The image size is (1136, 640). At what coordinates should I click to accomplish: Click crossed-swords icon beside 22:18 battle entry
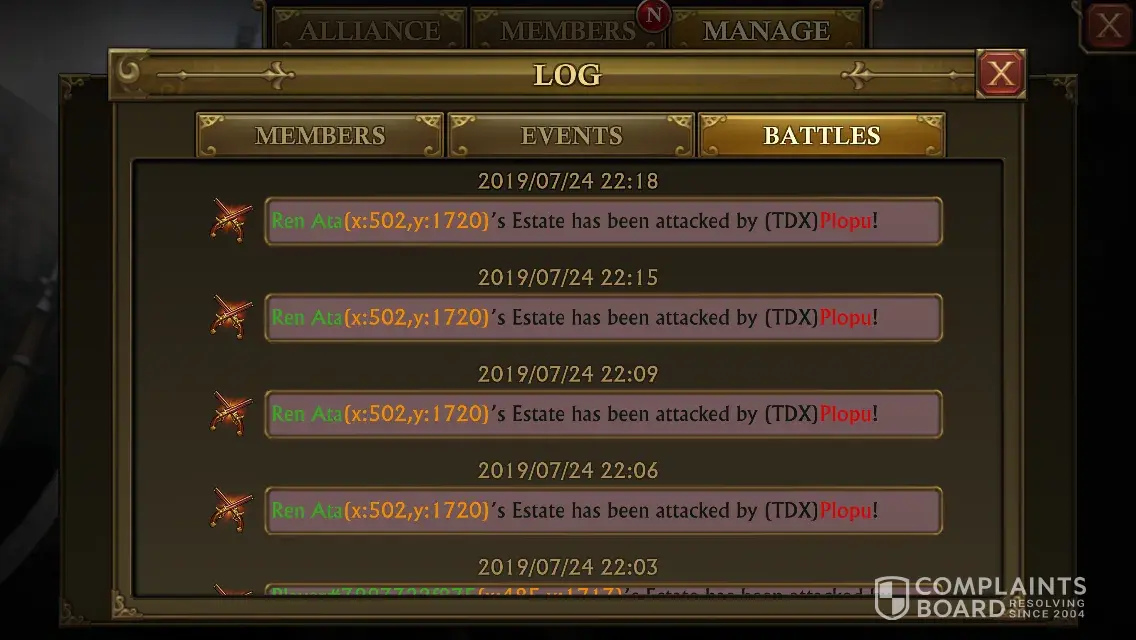point(232,220)
